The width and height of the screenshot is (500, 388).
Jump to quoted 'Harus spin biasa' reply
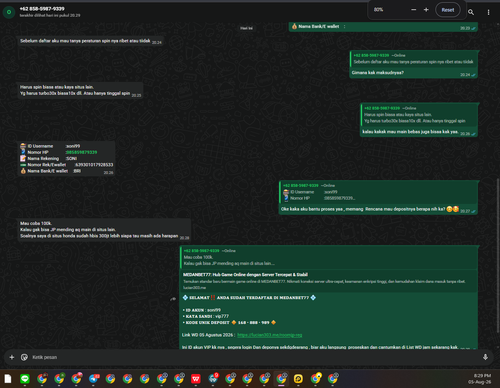(x=419, y=114)
